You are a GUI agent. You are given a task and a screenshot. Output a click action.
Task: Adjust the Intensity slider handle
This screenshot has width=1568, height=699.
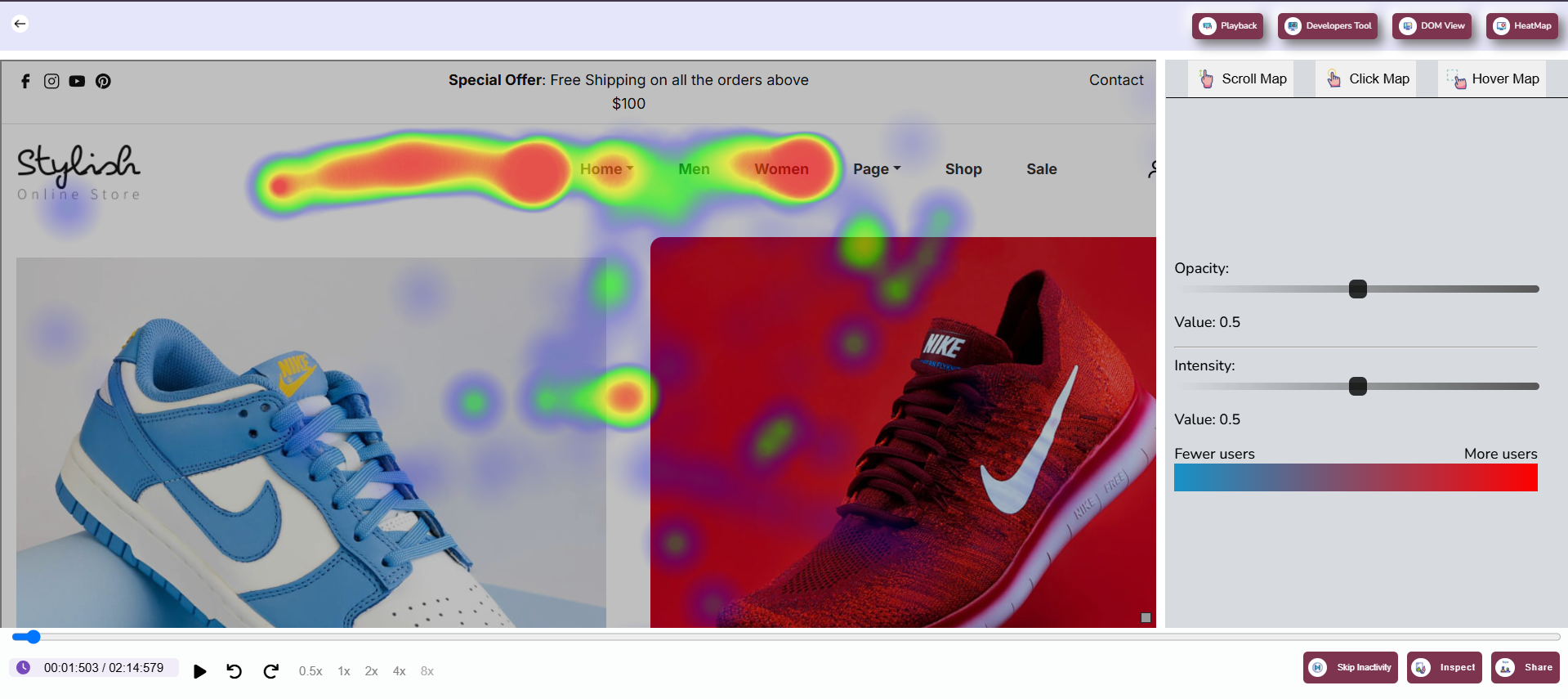[x=1358, y=386]
